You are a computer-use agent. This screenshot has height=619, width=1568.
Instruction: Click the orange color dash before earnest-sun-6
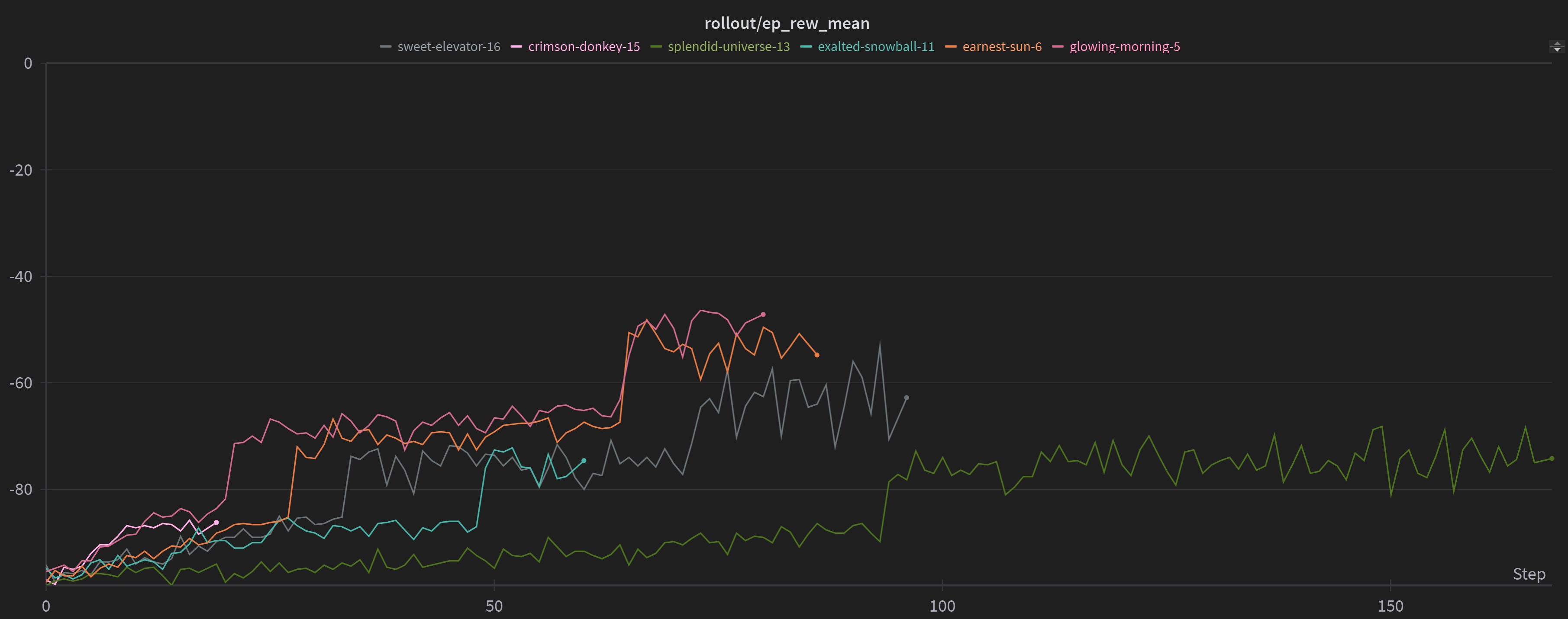point(951,47)
